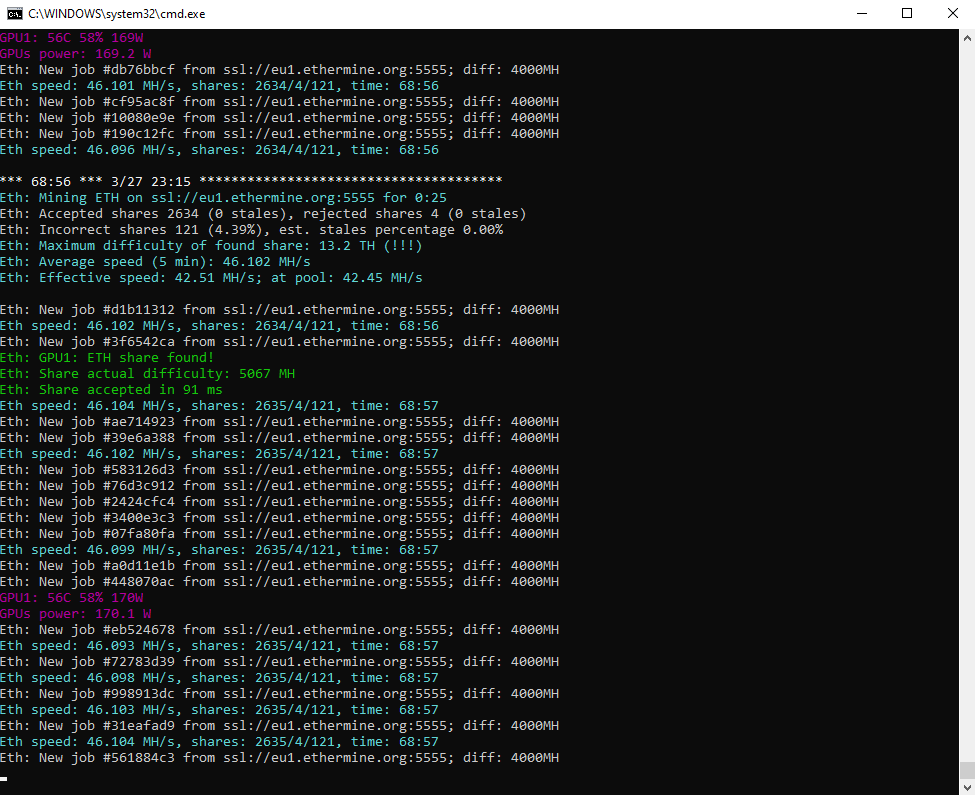Click the line 'GPU1: 56C 58% 169W'
Viewport: 975px width, 795px height.
click(x=72, y=38)
